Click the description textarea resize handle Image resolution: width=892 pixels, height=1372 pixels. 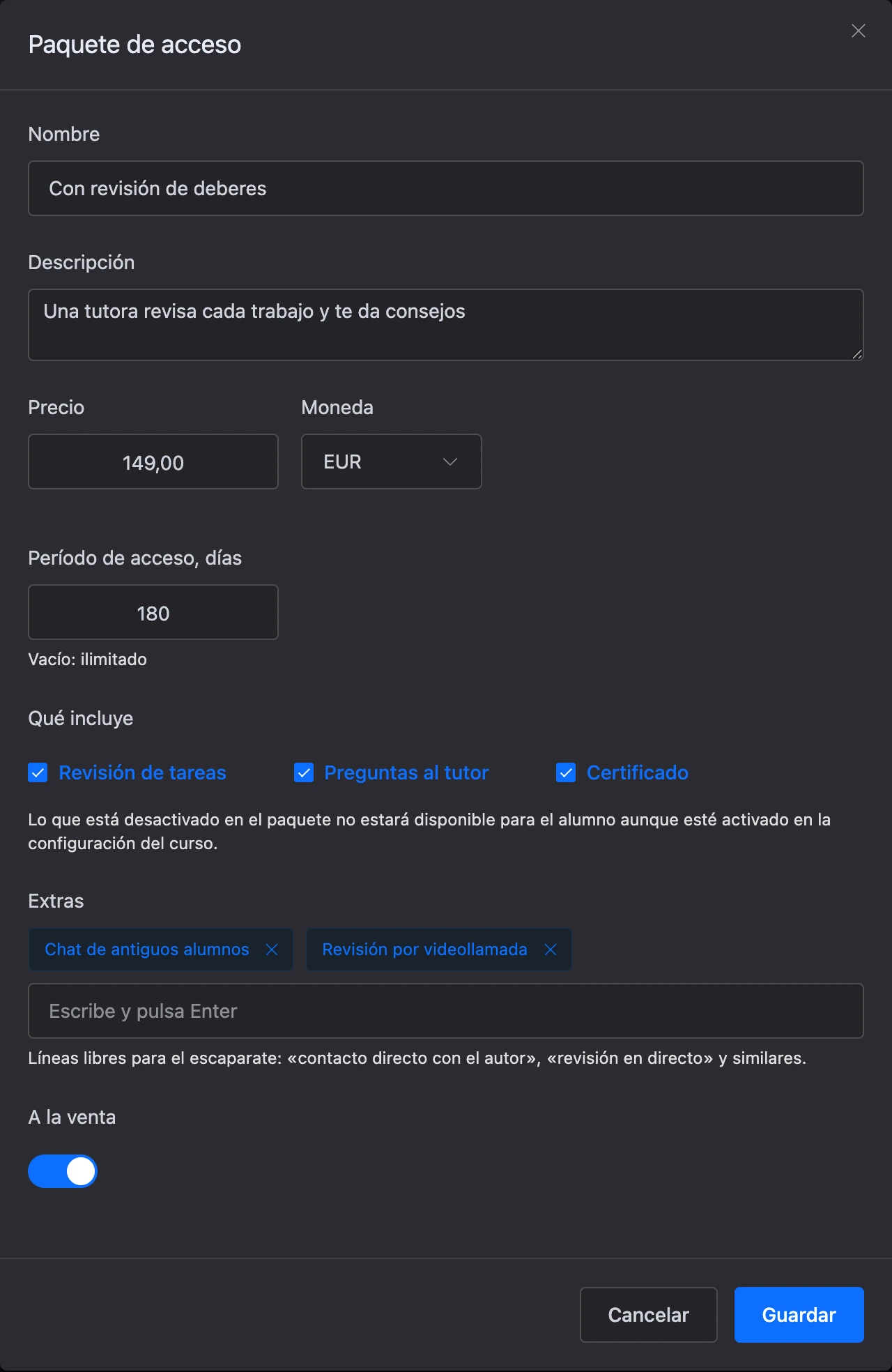pos(857,354)
